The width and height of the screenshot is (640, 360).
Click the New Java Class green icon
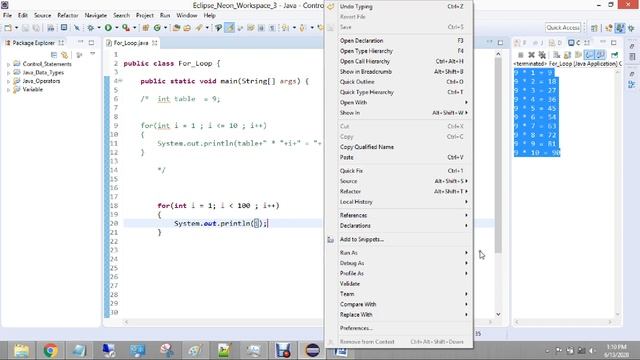pyautogui.click(x=157, y=28)
